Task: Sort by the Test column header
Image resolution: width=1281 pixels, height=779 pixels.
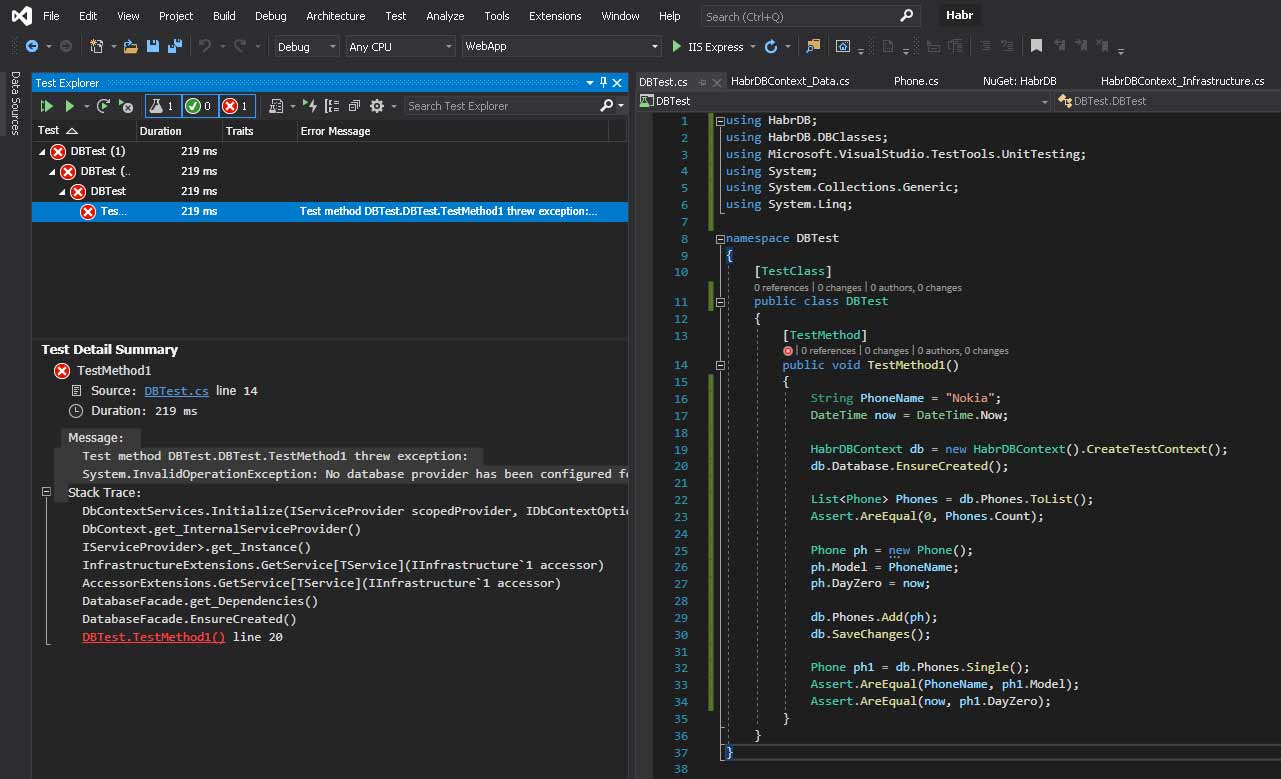Action: (x=58, y=131)
